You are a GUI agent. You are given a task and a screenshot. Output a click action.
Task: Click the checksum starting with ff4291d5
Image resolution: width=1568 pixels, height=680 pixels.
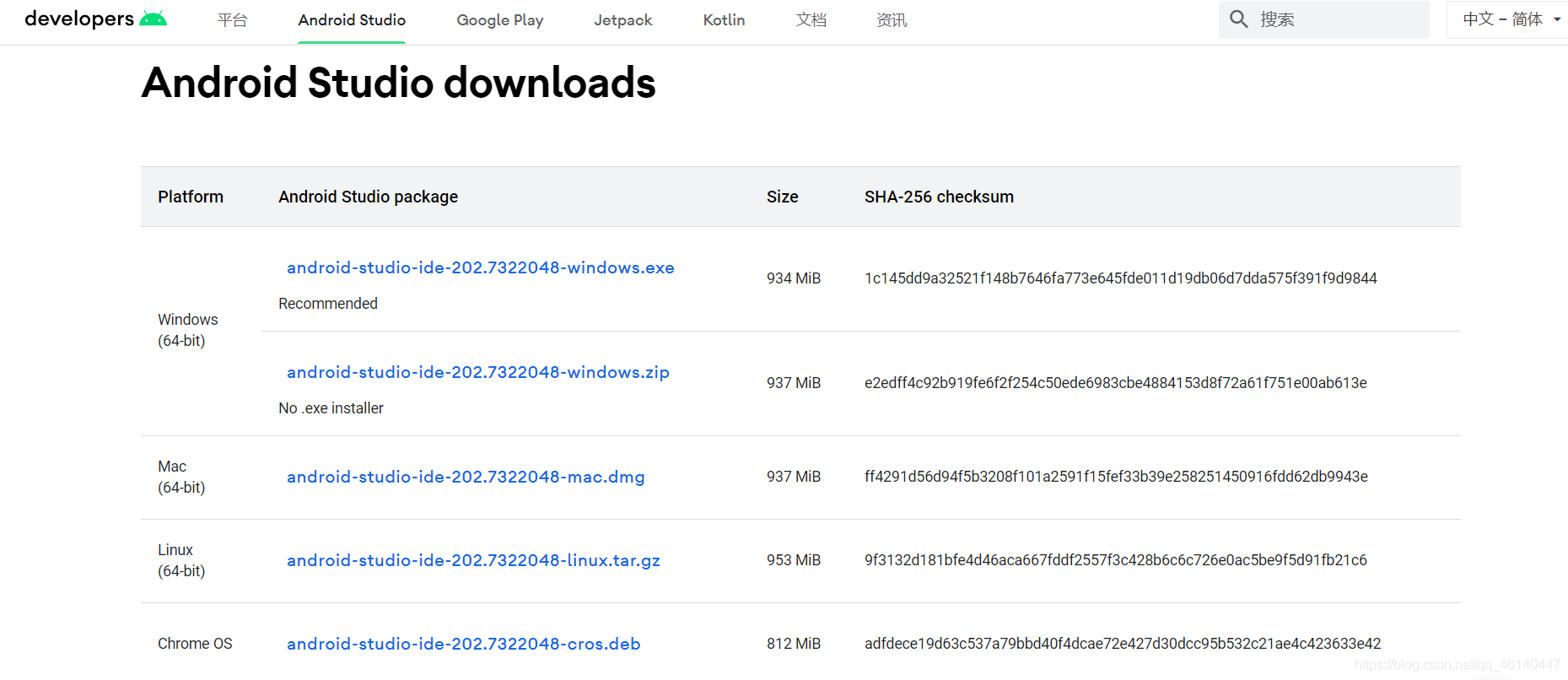1116,477
